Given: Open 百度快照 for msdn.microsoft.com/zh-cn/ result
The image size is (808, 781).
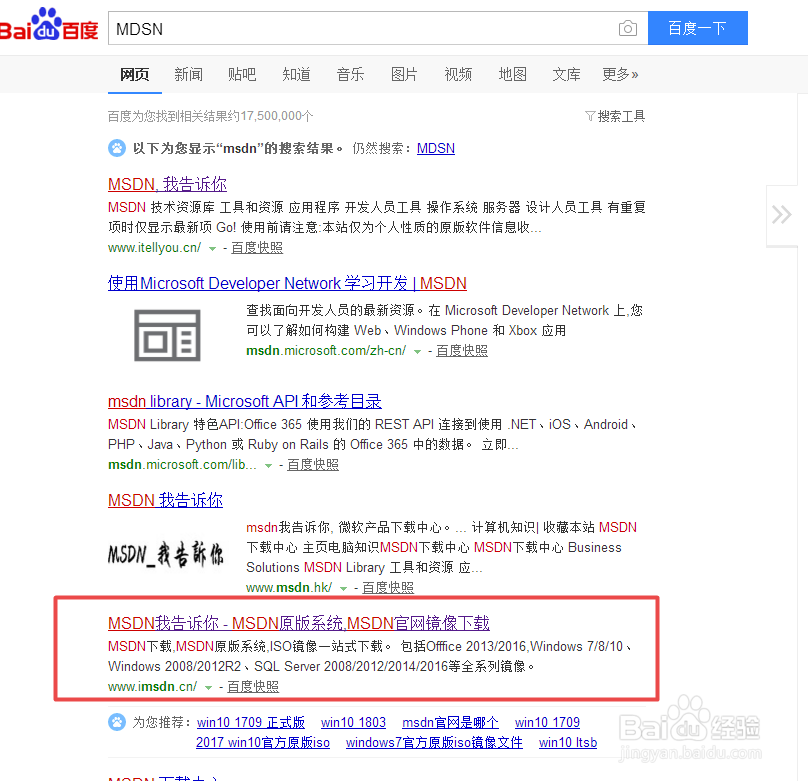Looking at the screenshot, I should 462,351.
